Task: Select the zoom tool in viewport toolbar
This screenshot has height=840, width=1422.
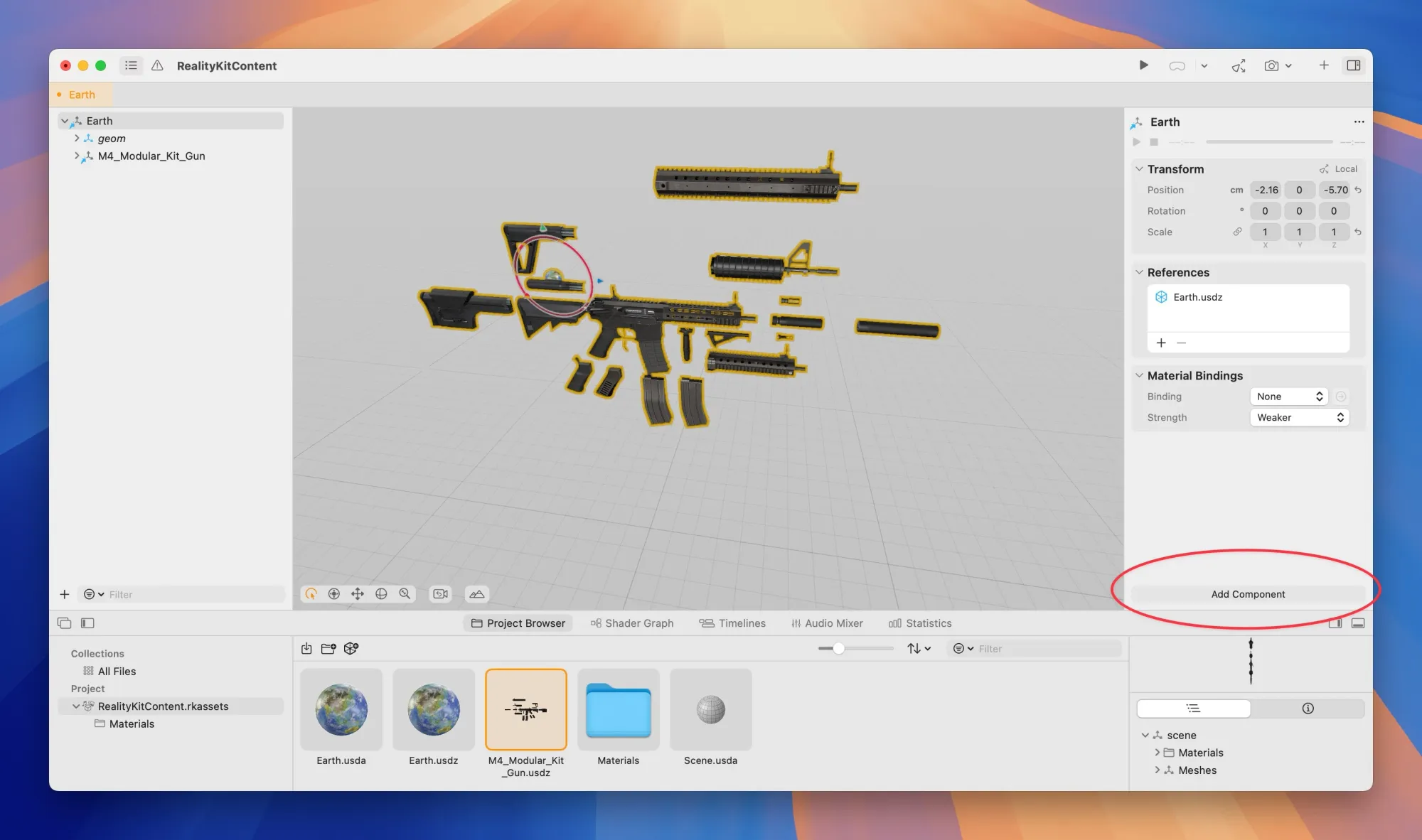Action: [405, 594]
